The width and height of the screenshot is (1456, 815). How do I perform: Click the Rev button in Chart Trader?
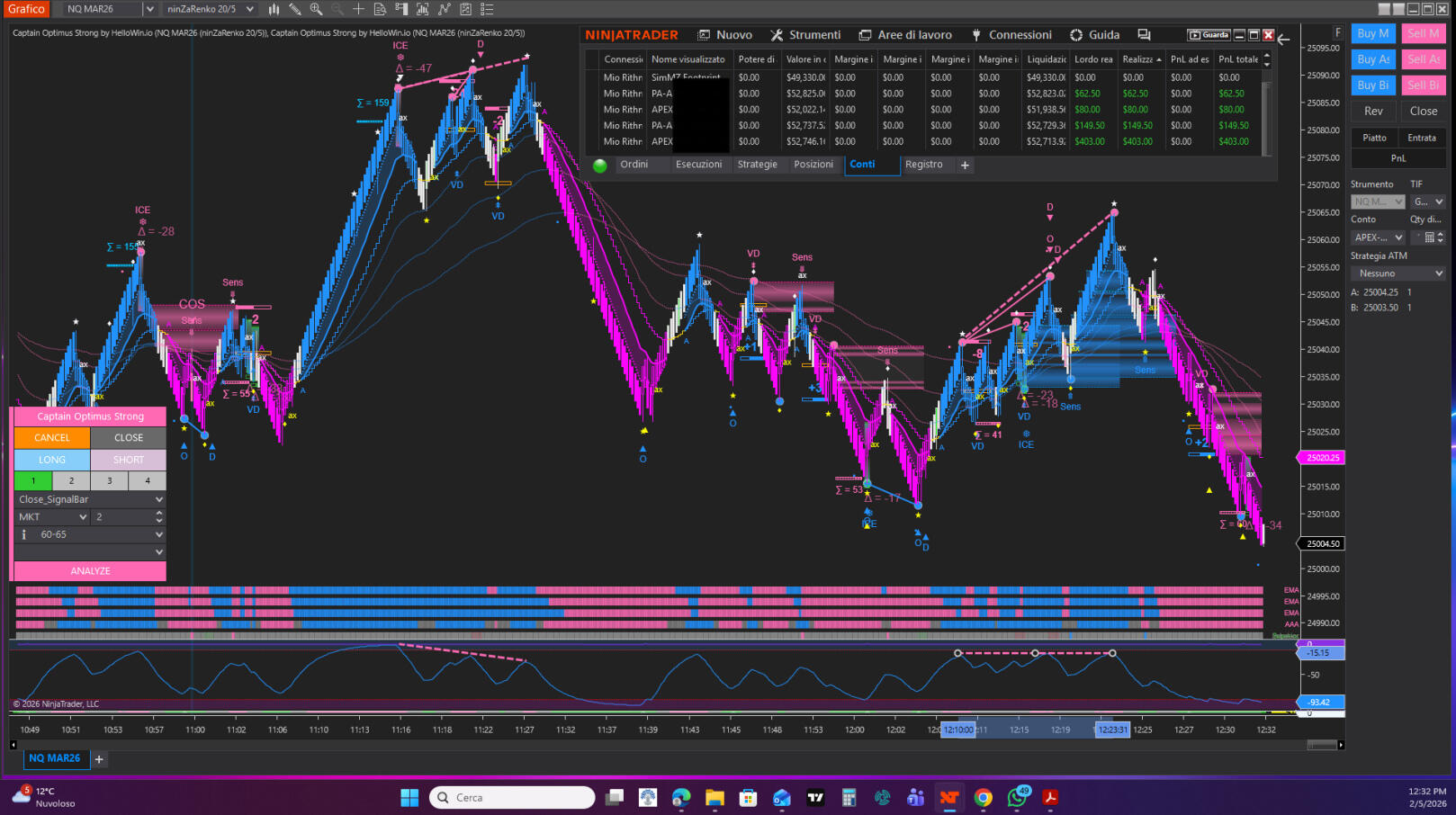pyautogui.click(x=1373, y=112)
